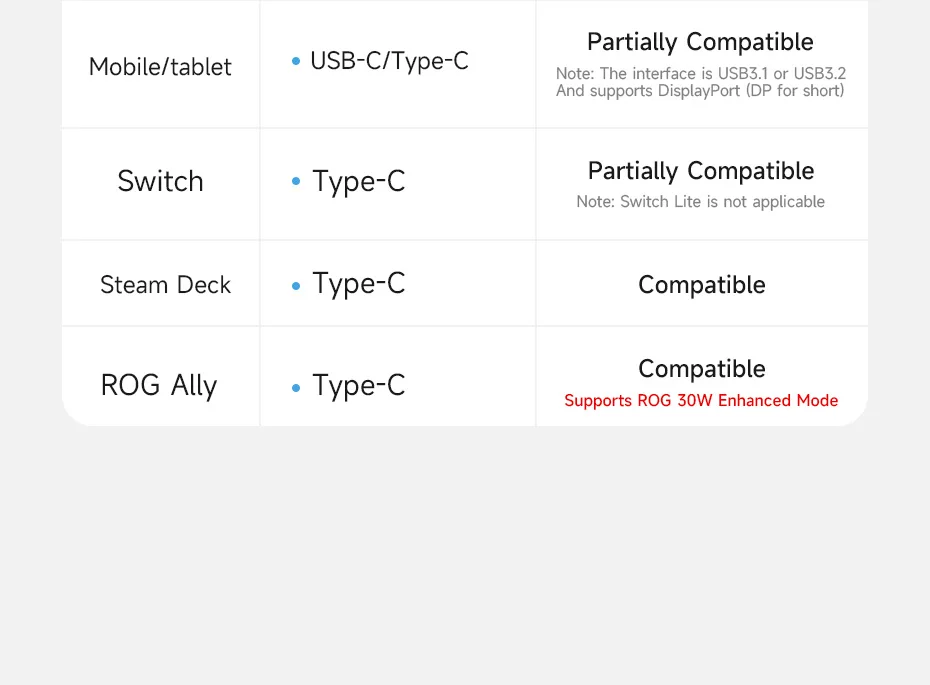Click Partially Compatible in the Switch row
Viewport: 930px width, 685px height.
click(x=700, y=171)
